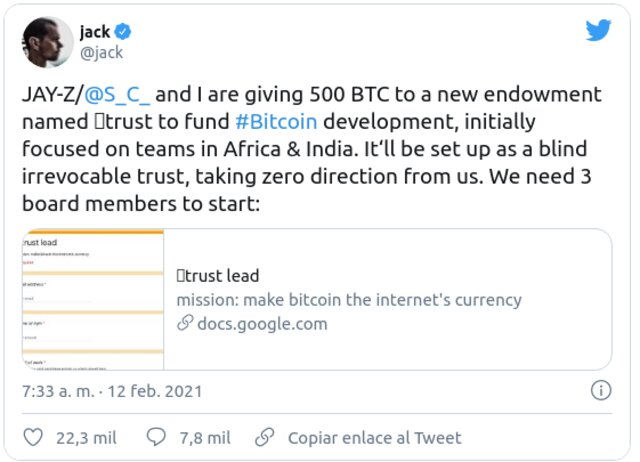Visit the docs.google.com link
The height and width of the screenshot is (462, 640).
(x=261, y=323)
